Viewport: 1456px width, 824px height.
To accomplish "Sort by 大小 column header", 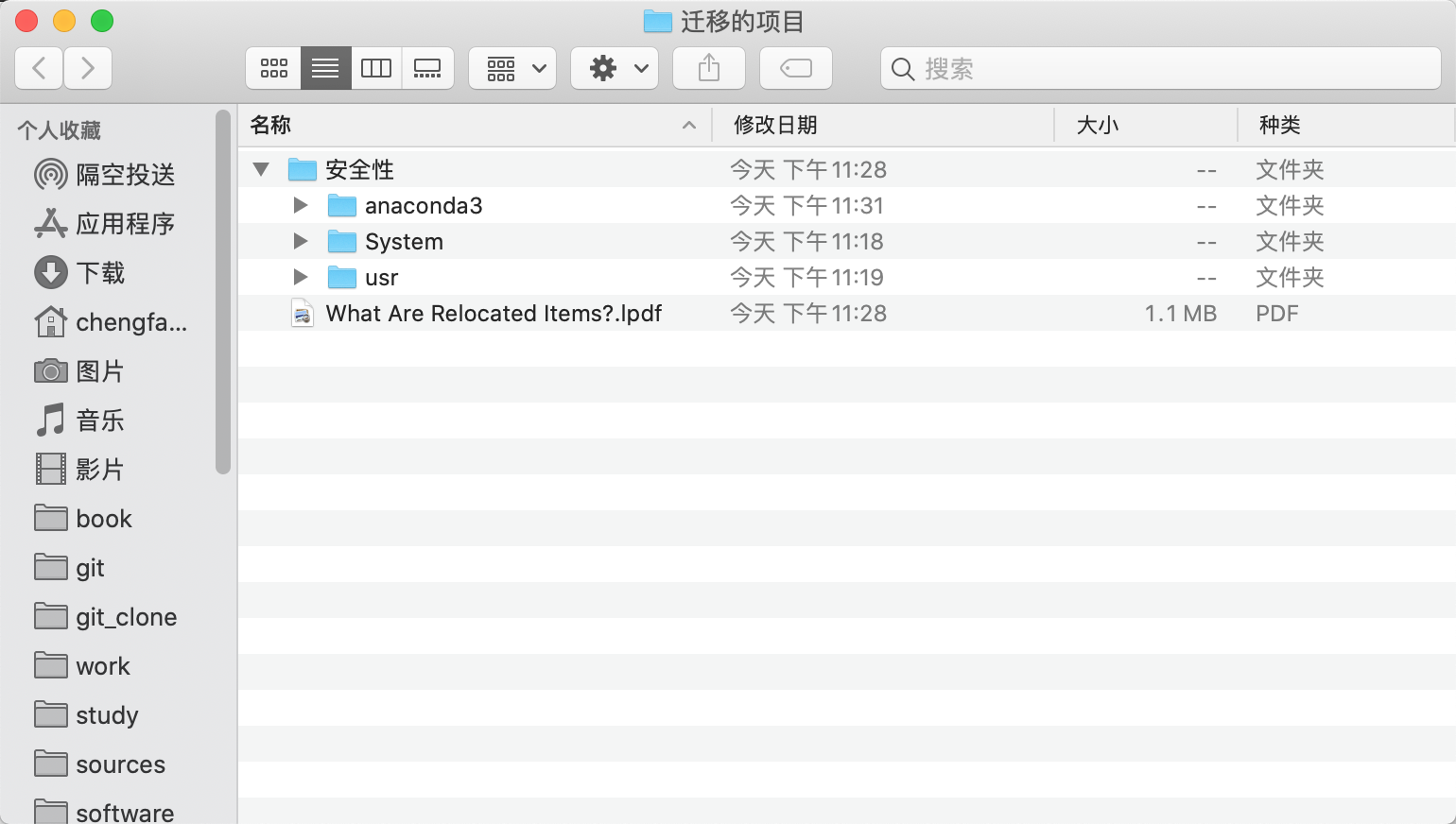I will click(1097, 125).
